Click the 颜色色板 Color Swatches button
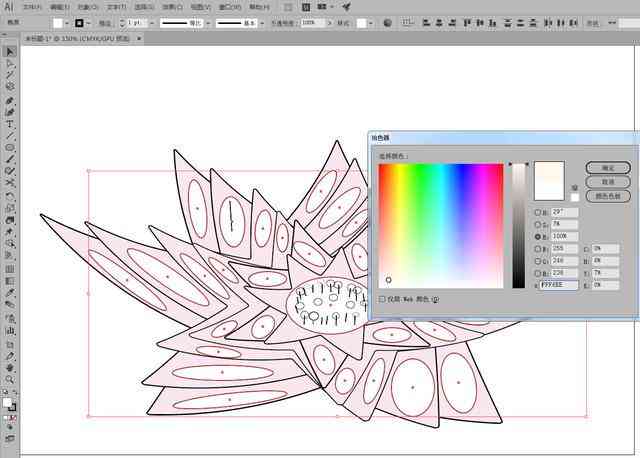Screen dimensions: 640x458 pyautogui.click(x=608, y=196)
